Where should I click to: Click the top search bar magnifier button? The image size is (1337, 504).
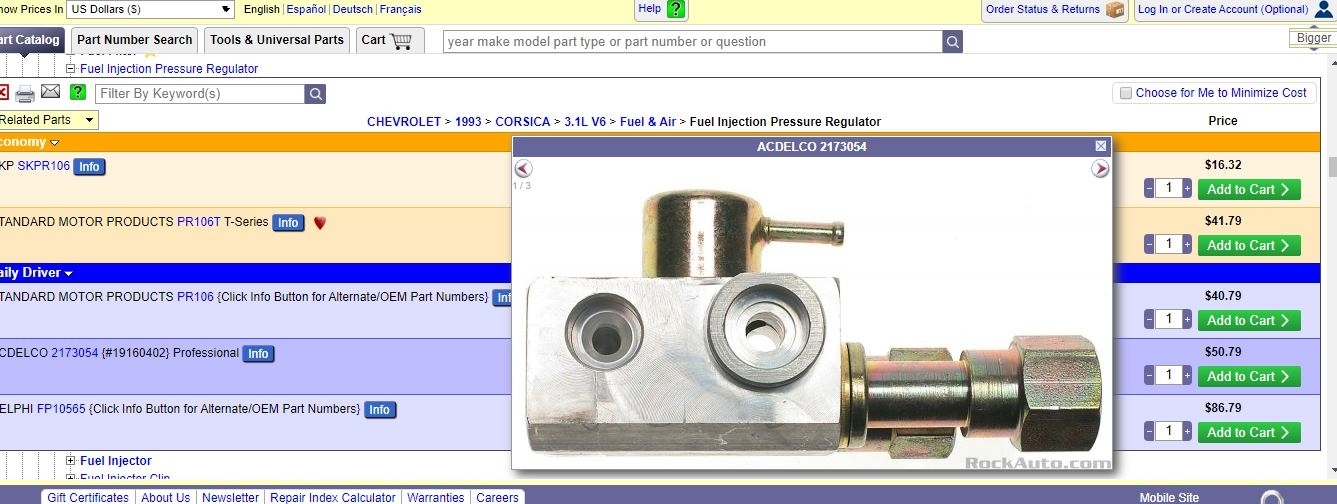point(953,42)
